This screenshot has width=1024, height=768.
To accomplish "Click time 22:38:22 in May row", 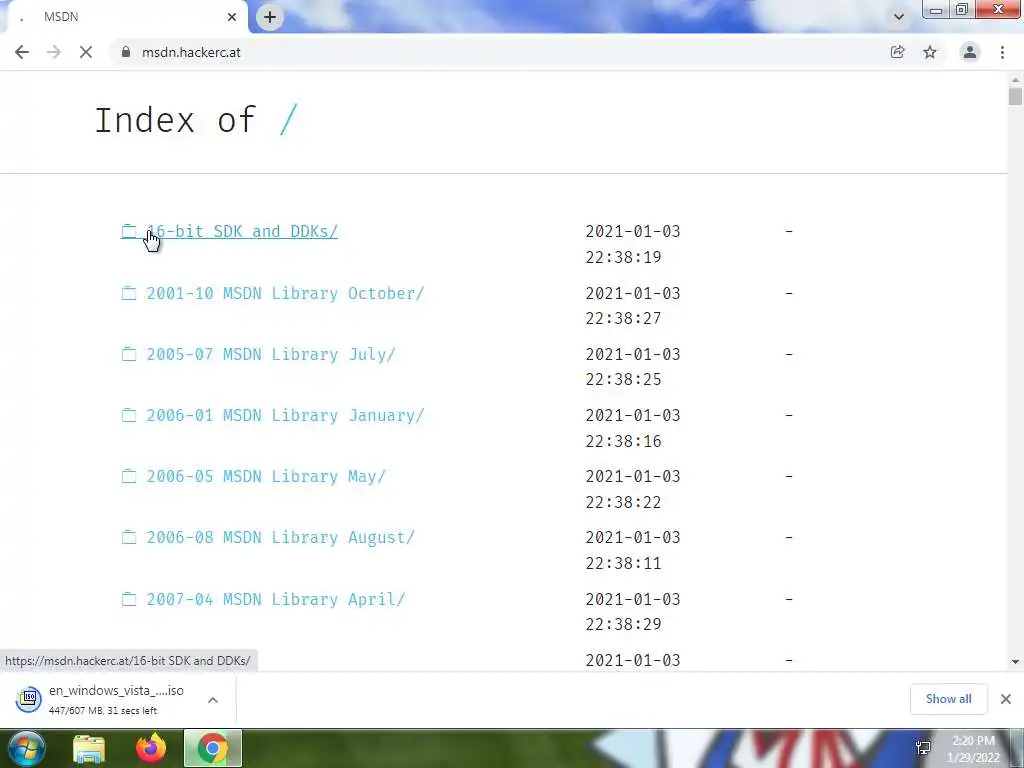I will pos(624,502).
